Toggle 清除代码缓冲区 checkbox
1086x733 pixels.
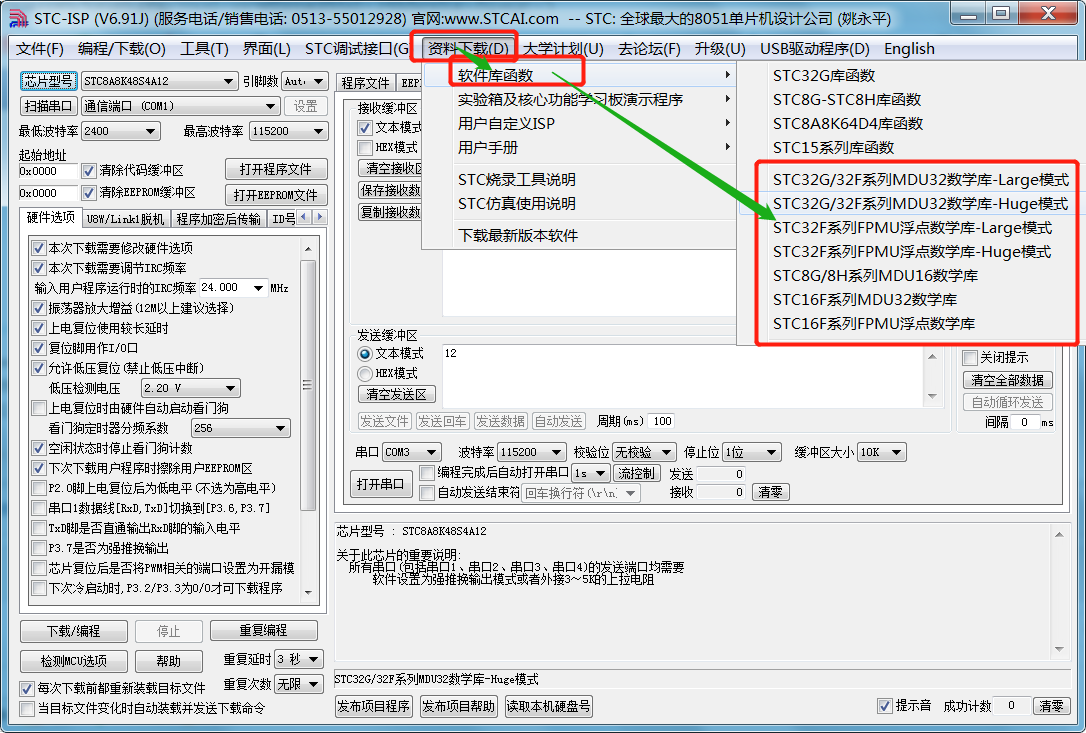pos(88,170)
